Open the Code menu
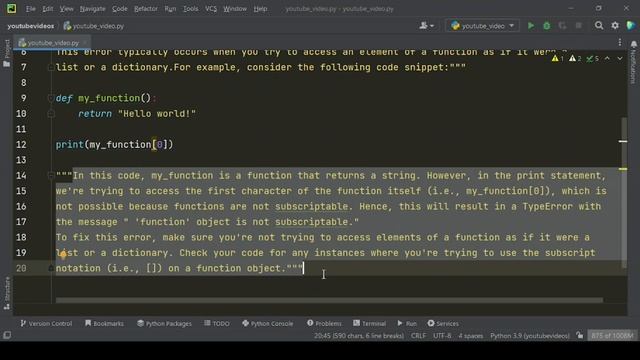The image size is (640, 360). [x=120, y=9]
